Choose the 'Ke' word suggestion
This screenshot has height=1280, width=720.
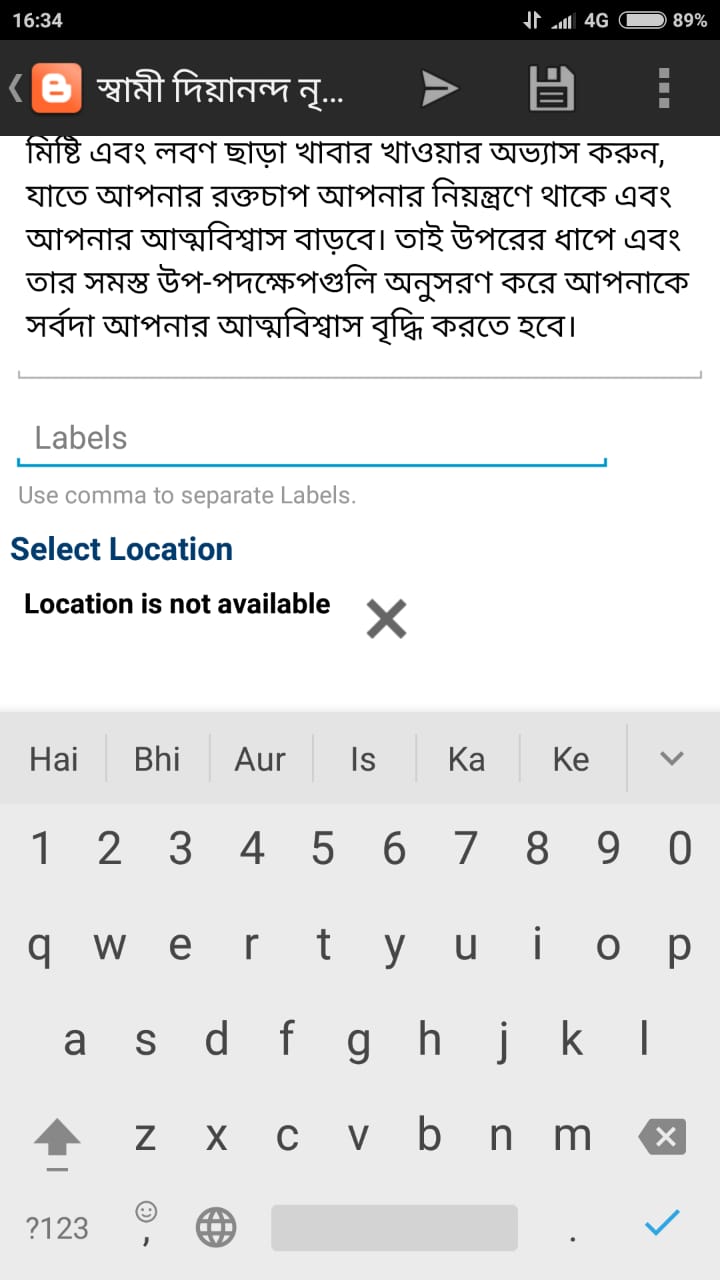tap(571, 759)
